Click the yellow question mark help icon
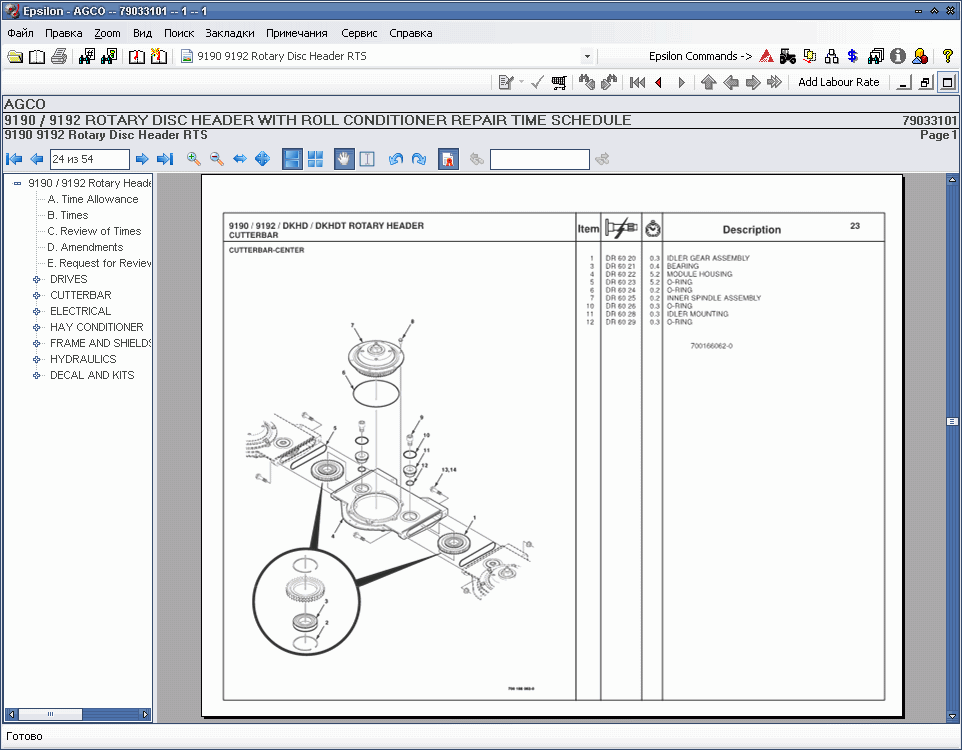 947,56
